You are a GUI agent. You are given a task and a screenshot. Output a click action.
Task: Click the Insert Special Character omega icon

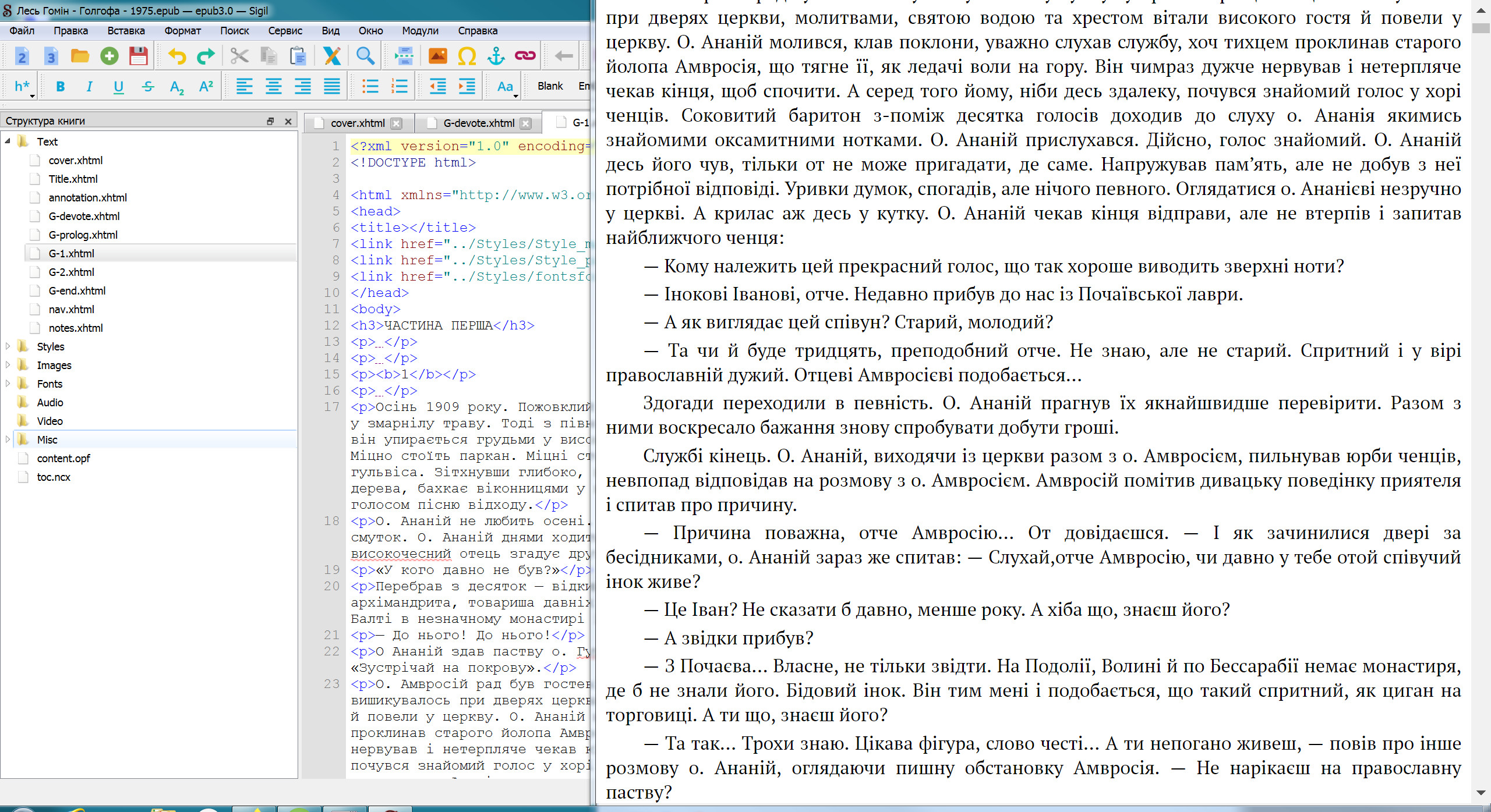coord(467,56)
